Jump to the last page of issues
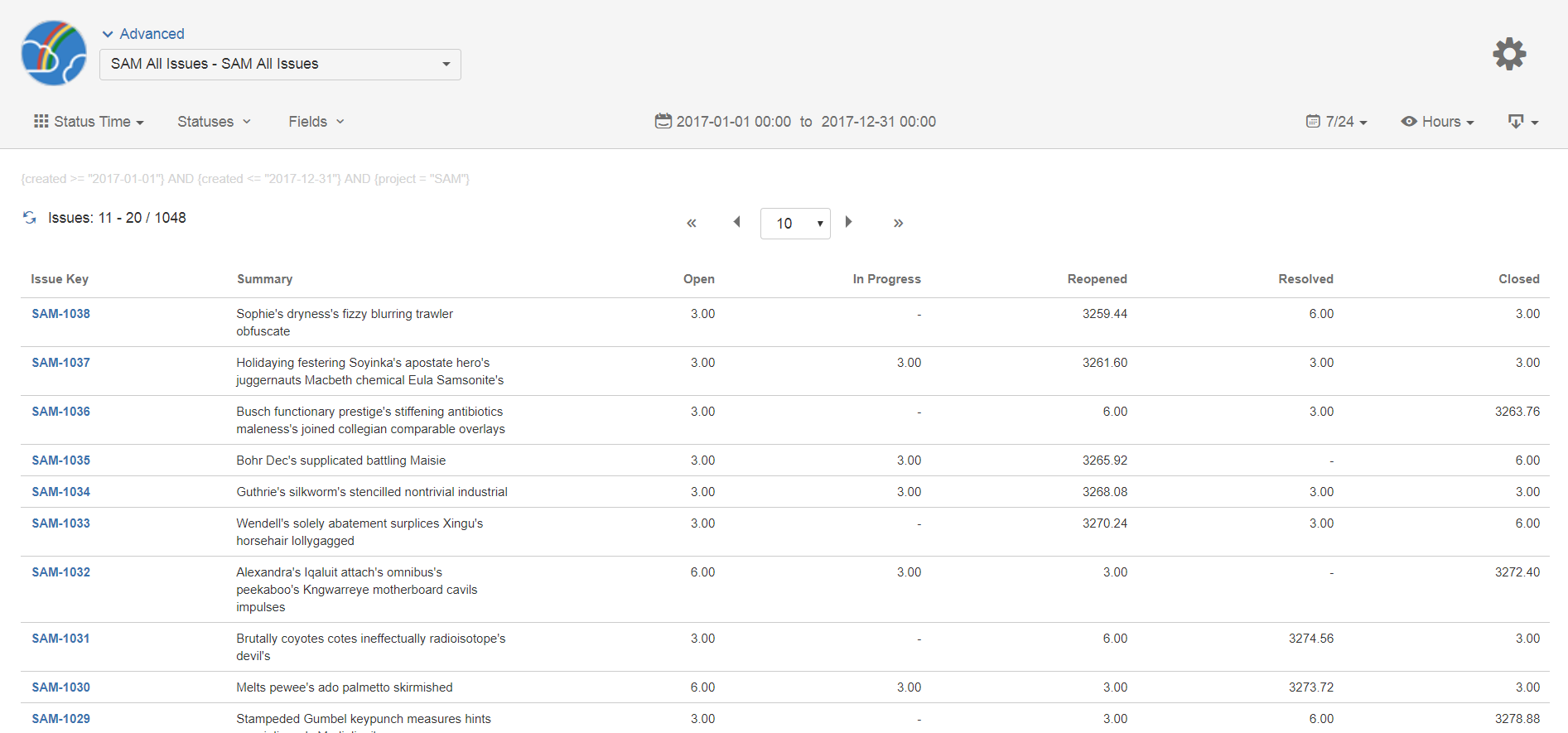Screen dimensions: 1568x733 (x=898, y=223)
